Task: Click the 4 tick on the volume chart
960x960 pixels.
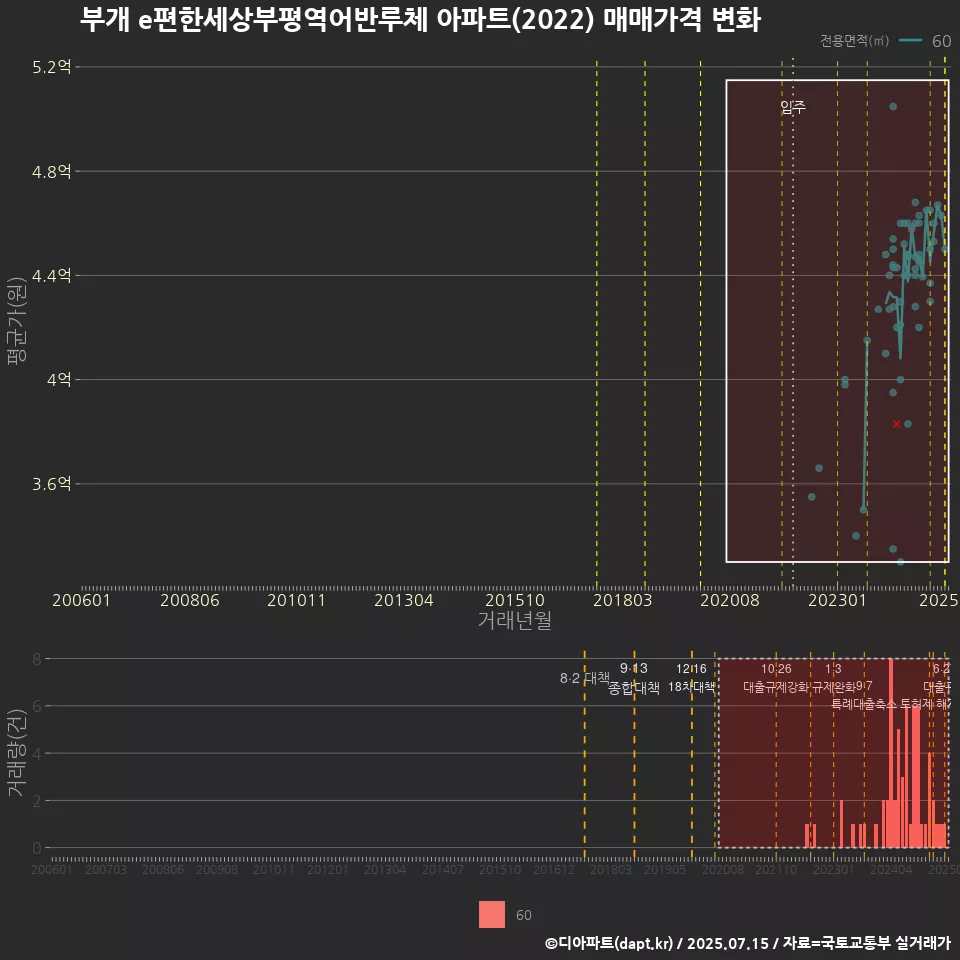Action: [37, 753]
